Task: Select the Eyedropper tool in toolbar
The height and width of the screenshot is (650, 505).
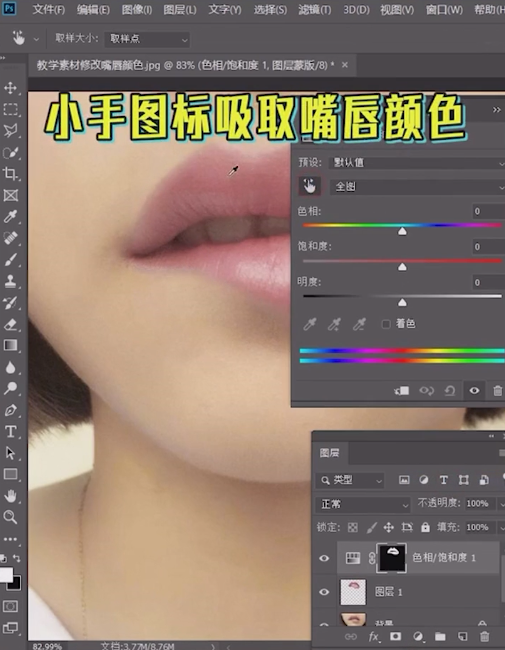Action: (10, 216)
